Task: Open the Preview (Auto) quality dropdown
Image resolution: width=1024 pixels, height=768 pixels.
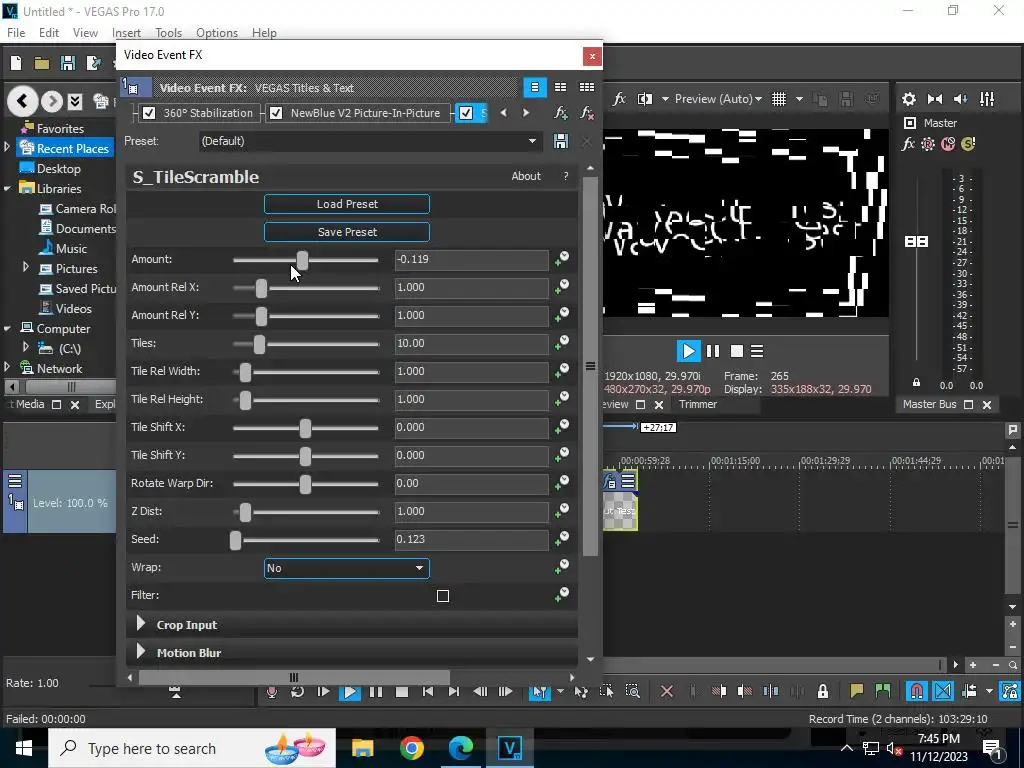Action: click(718, 99)
